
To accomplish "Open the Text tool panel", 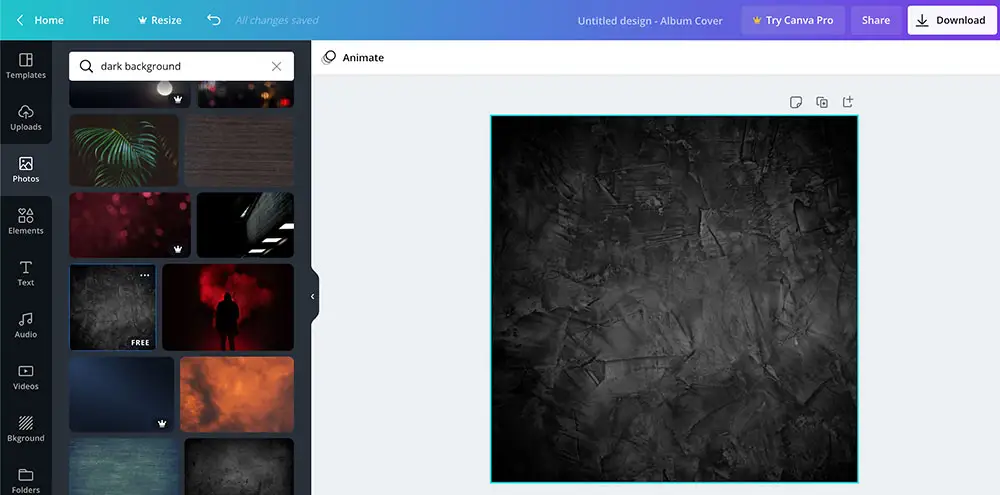I will [x=26, y=273].
